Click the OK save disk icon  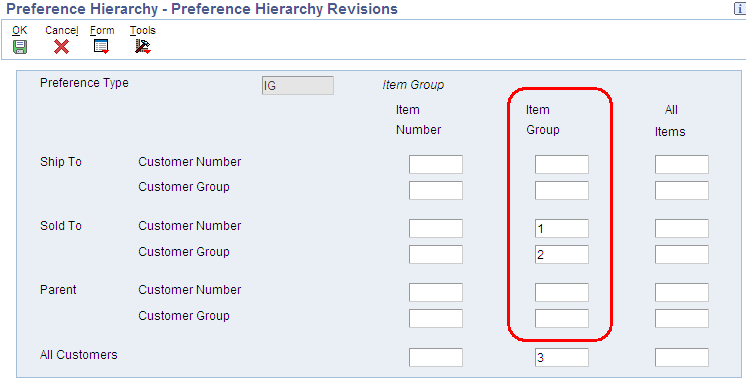tap(20, 47)
